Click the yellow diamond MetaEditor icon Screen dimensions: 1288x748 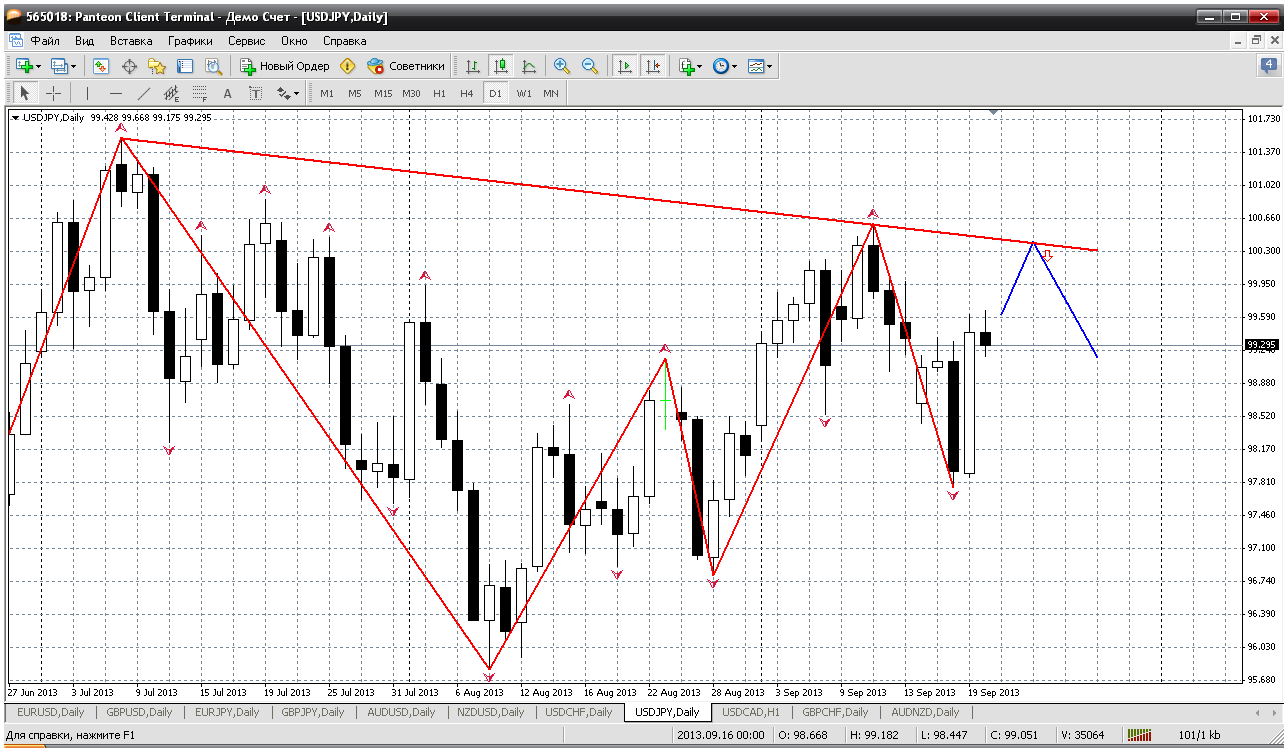tap(347, 66)
